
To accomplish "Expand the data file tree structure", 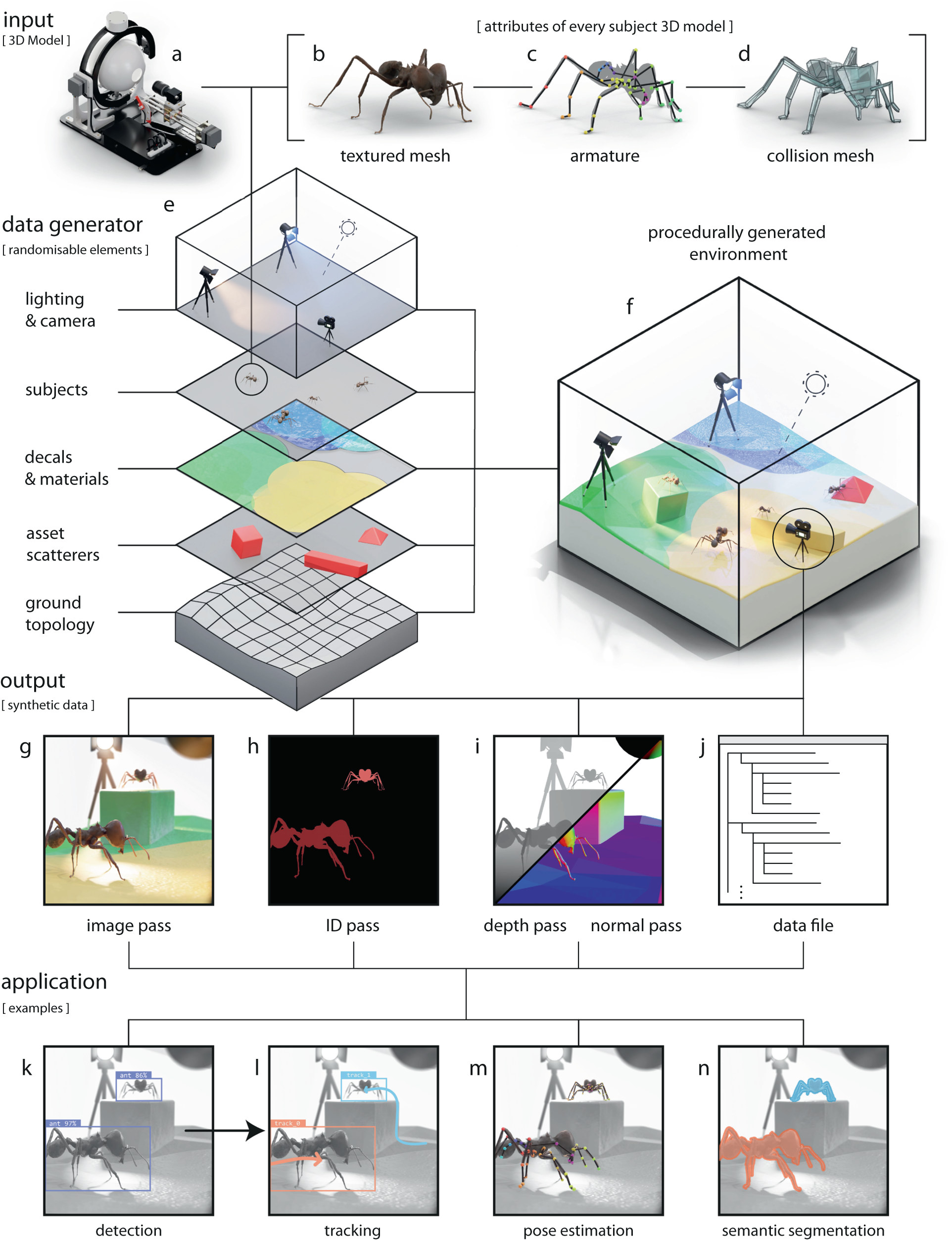I will (x=735, y=755).
